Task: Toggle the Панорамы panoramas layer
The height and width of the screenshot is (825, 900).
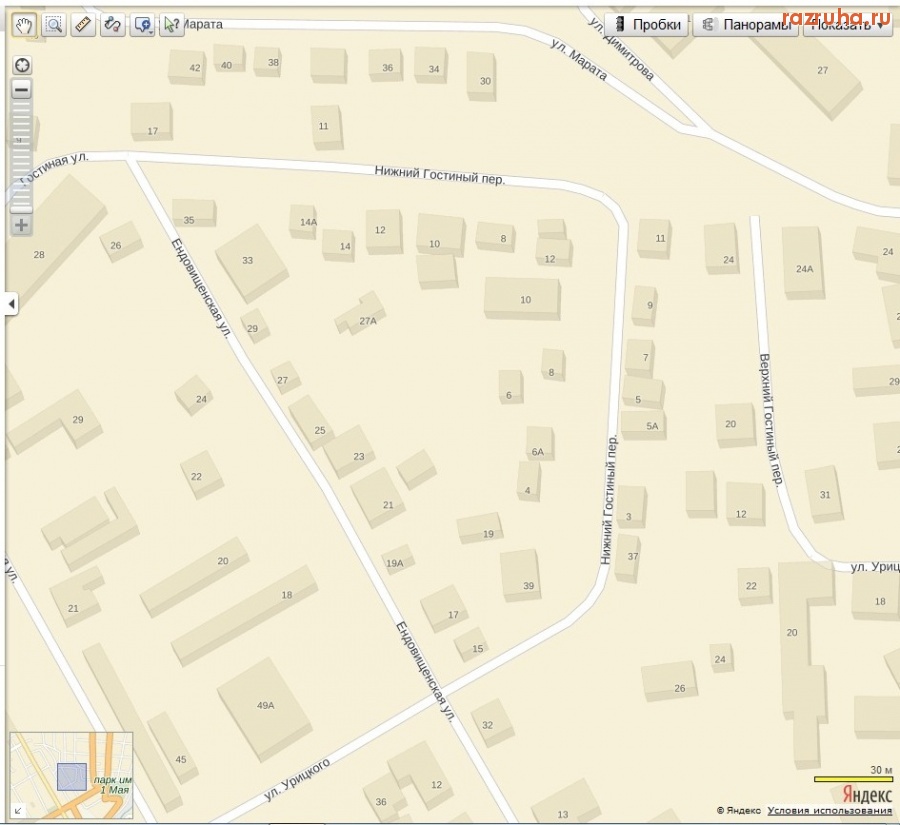Action: click(745, 25)
